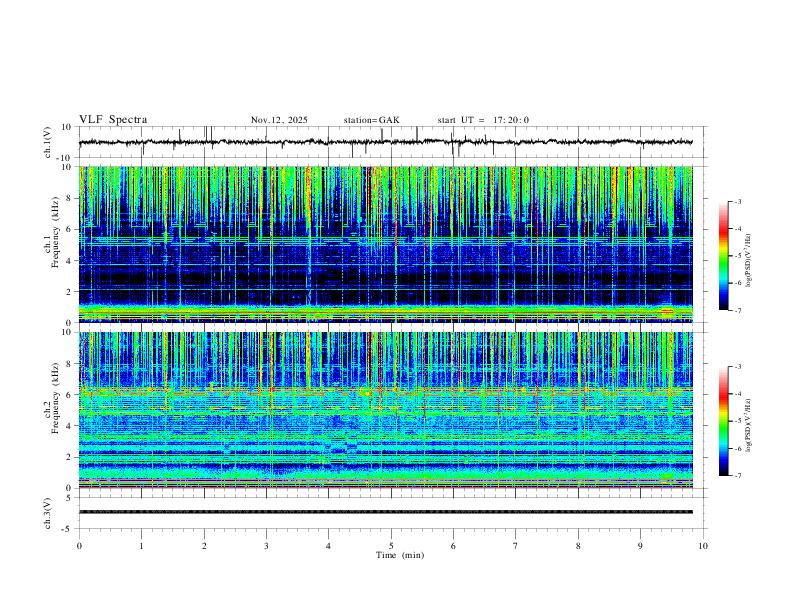
Task: Click the time axis tick label "7"
Action: click(x=516, y=546)
